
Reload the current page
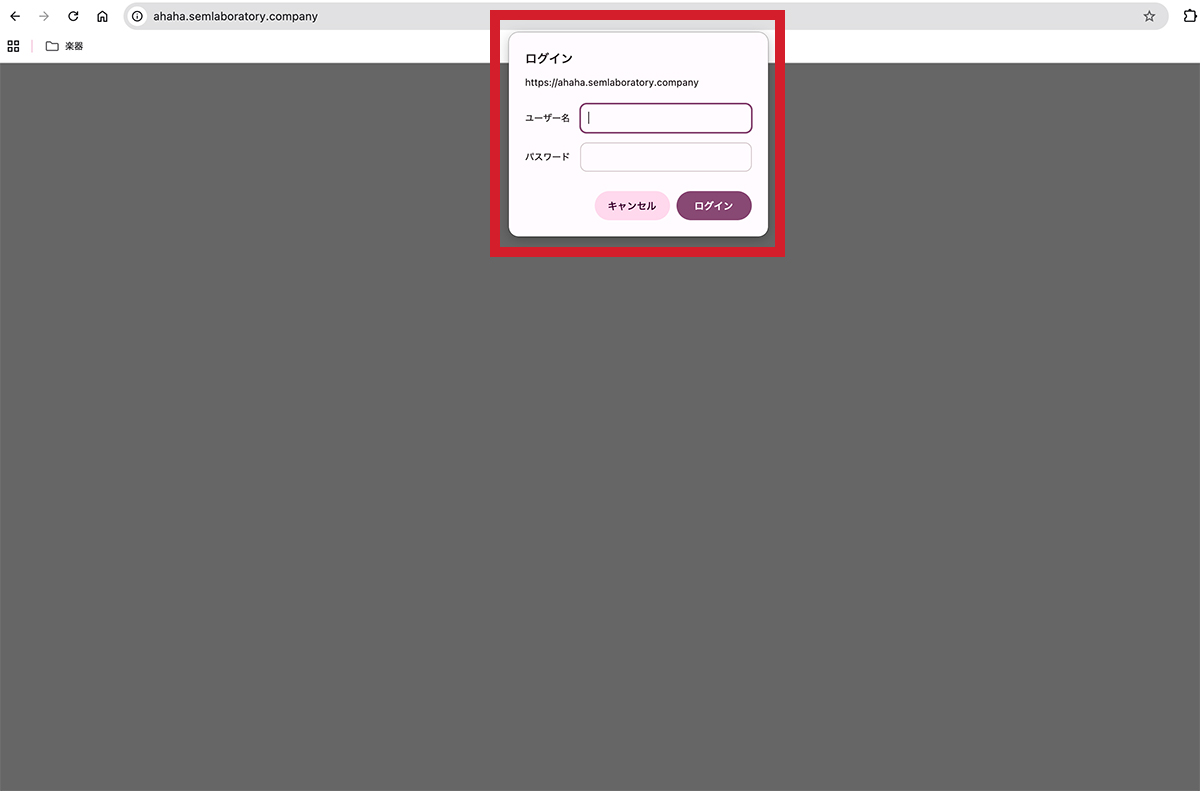72,16
